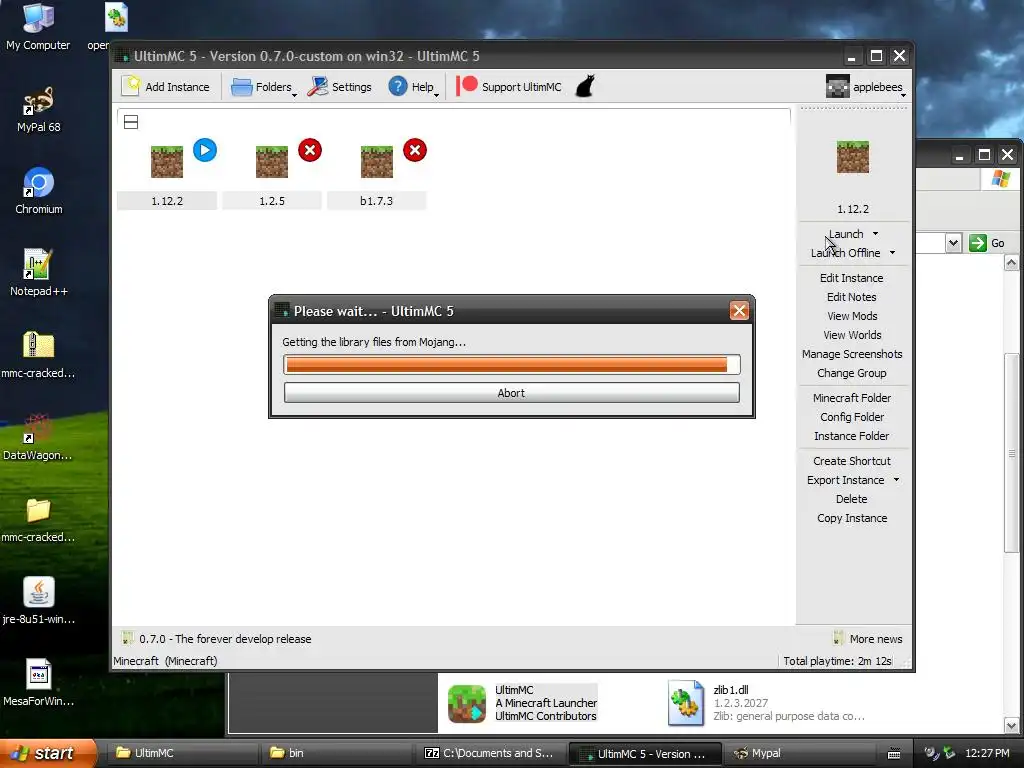This screenshot has height=768, width=1024.
Task: Click Launch in the instance sidebar
Action: pos(846,234)
